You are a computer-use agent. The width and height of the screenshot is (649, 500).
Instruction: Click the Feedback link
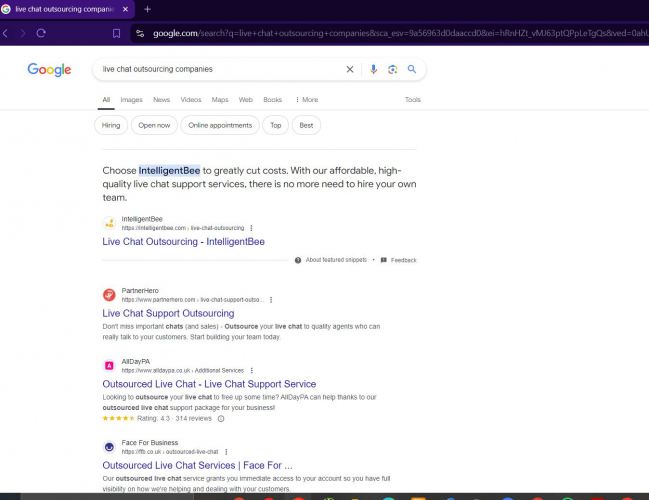point(404,260)
